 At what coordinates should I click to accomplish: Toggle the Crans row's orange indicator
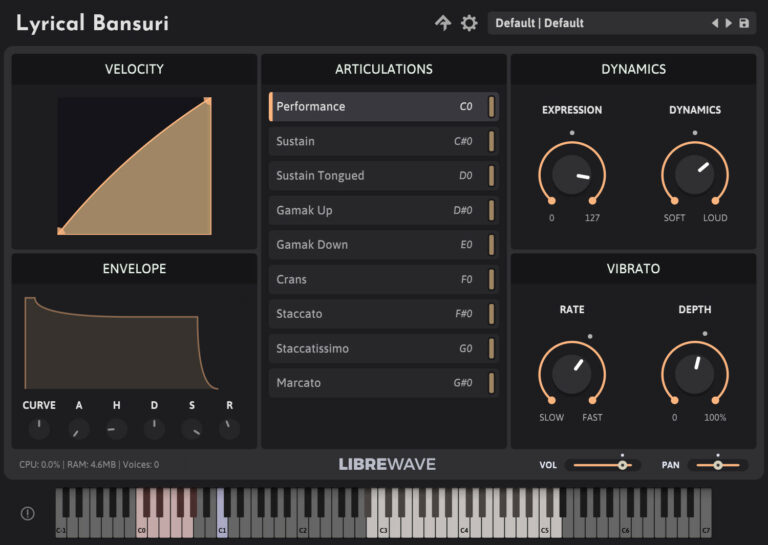[491, 279]
